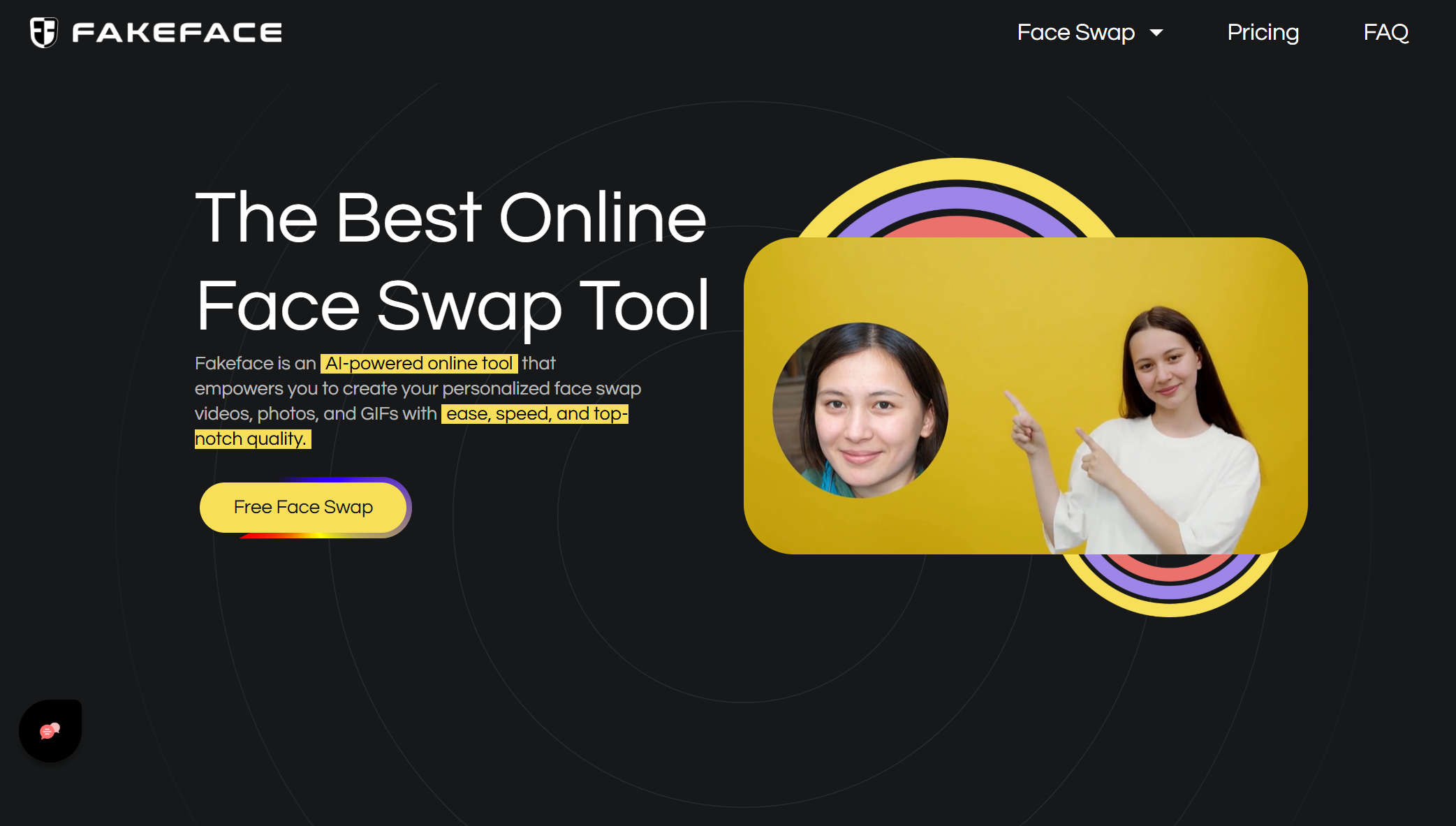The height and width of the screenshot is (826, 1456).
Task: Click the highlighted 'ease, speed, and top-' phrase
Action: pos(535,414)
